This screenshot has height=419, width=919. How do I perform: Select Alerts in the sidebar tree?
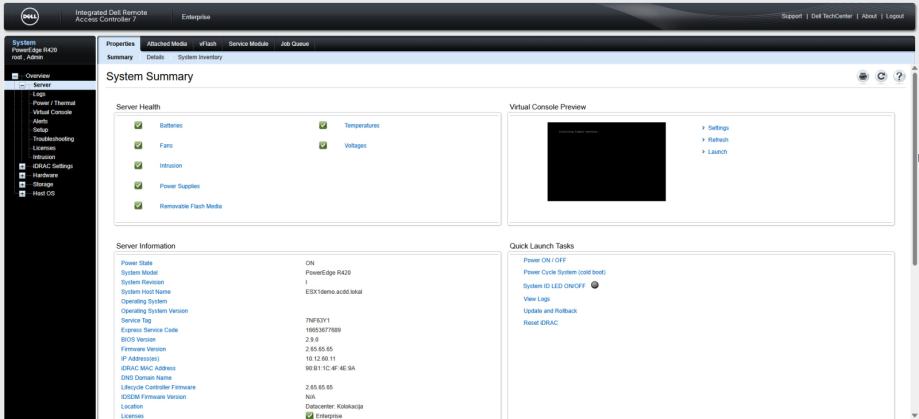(40, 121)
